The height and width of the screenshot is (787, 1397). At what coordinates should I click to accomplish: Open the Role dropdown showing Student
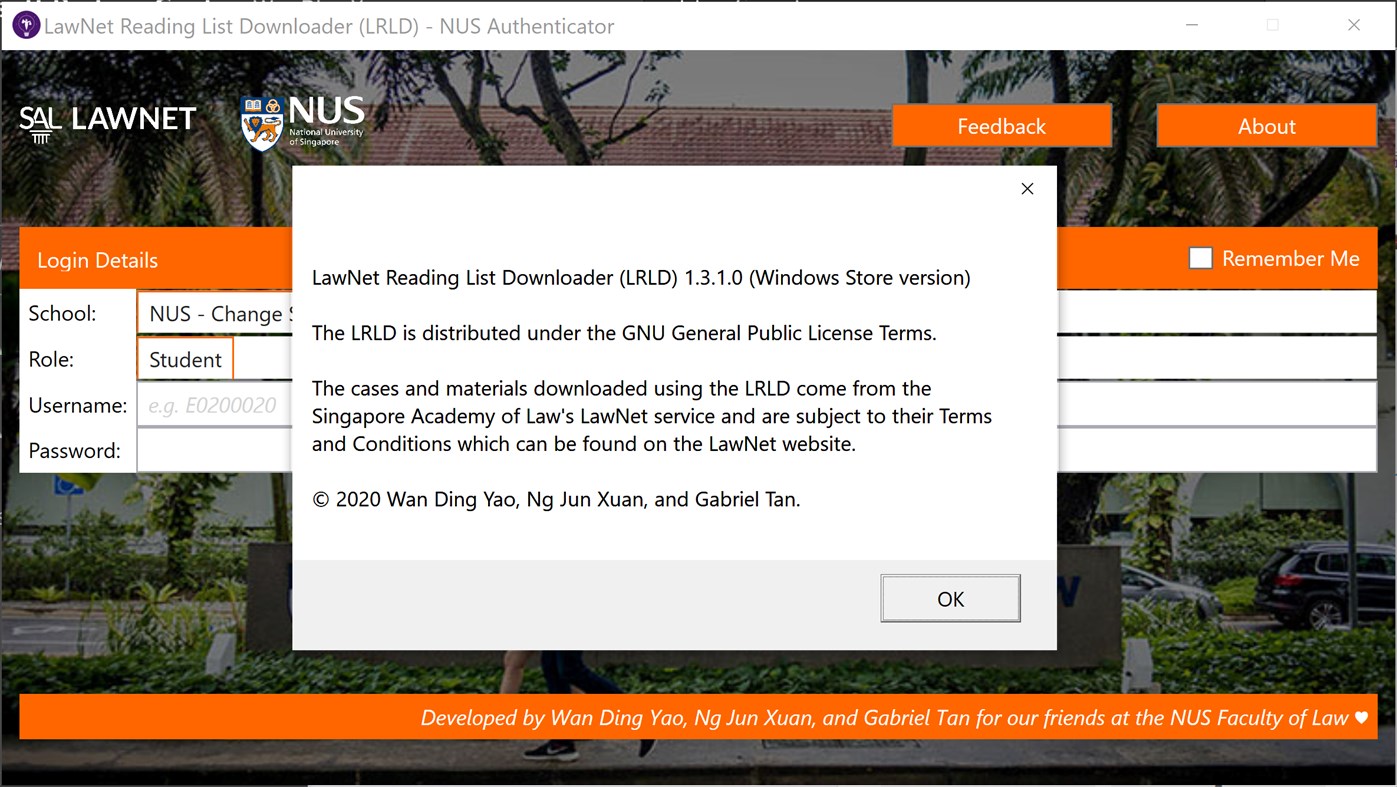[184, 358]
